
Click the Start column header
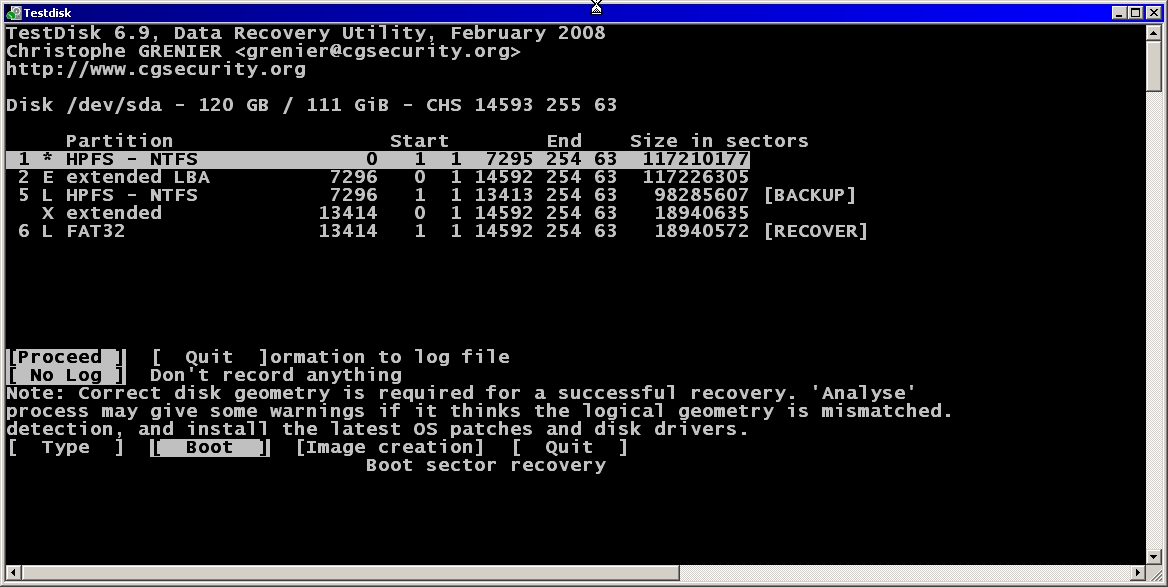tap(419, 141)
